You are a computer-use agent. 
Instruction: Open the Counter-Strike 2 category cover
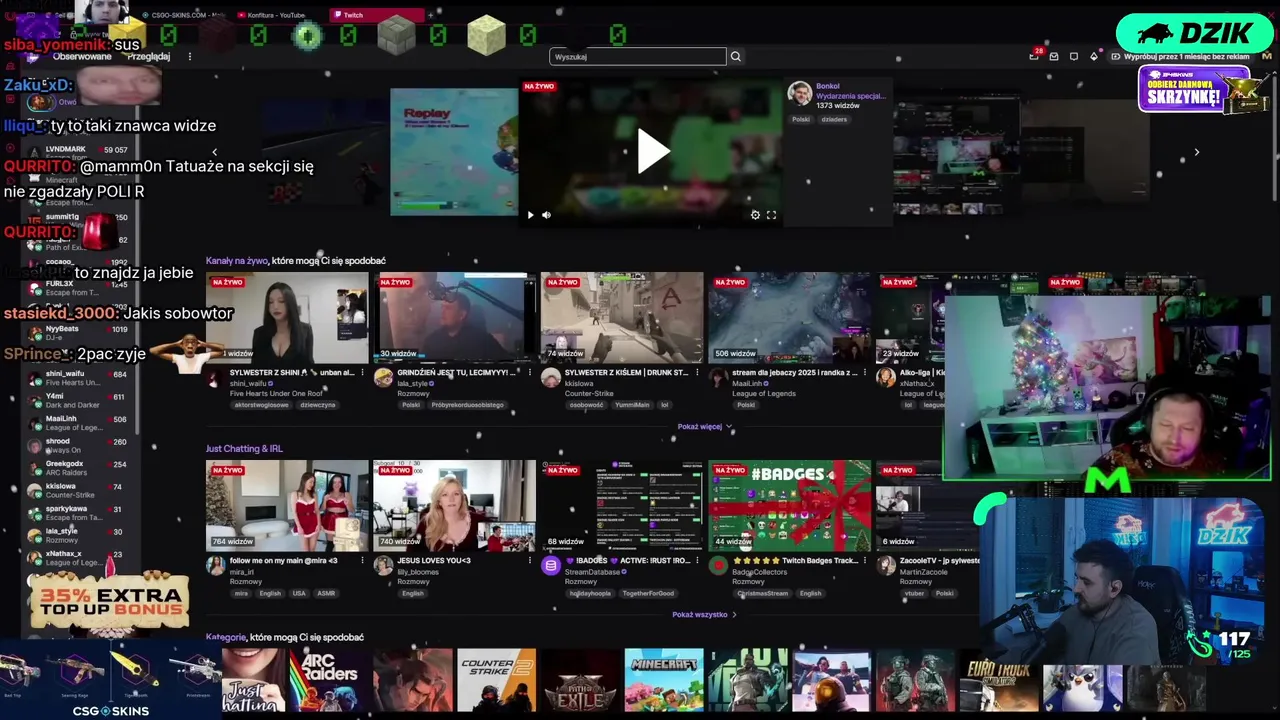point(497,680)
